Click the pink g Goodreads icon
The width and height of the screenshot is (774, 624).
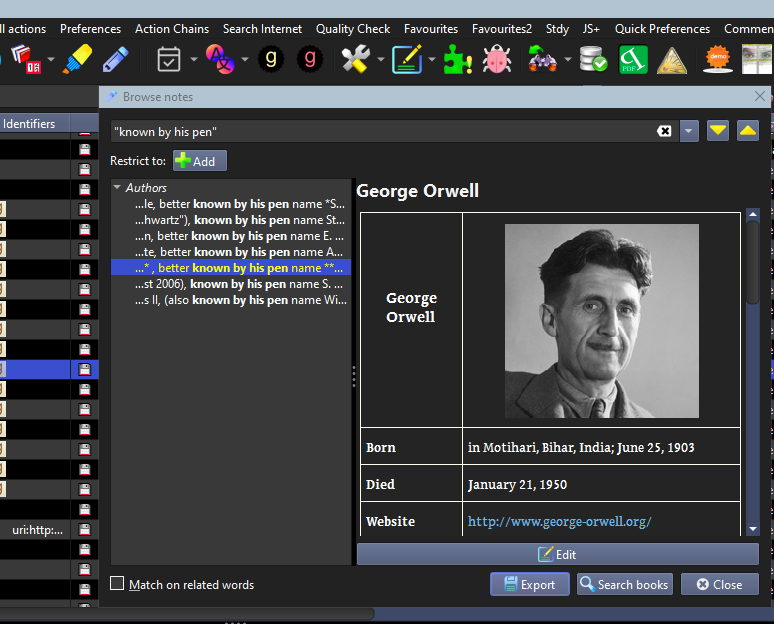point(310,59)
